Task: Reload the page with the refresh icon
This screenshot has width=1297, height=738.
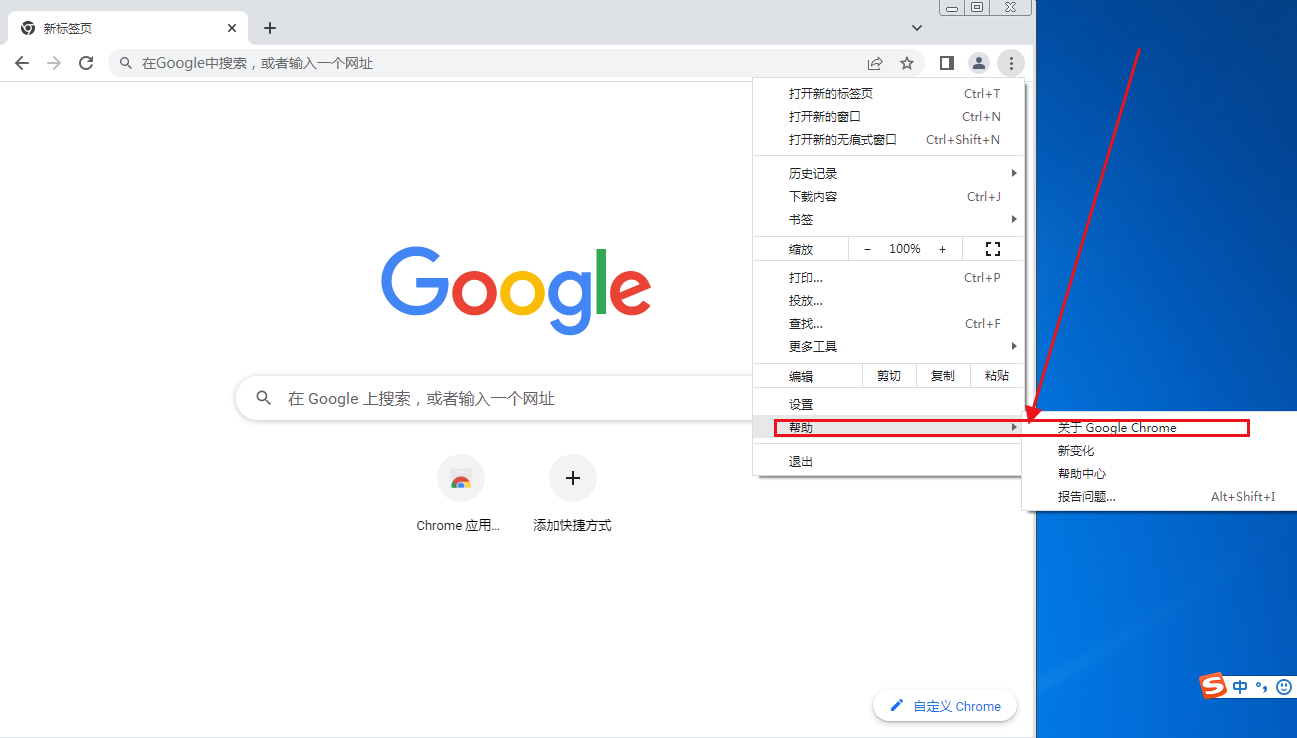Action: tap(86, 63)
